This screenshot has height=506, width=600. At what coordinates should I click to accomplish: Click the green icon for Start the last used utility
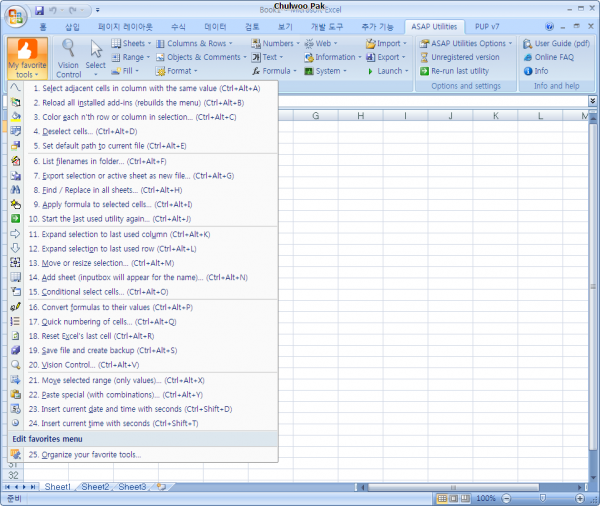coord(15,219)
